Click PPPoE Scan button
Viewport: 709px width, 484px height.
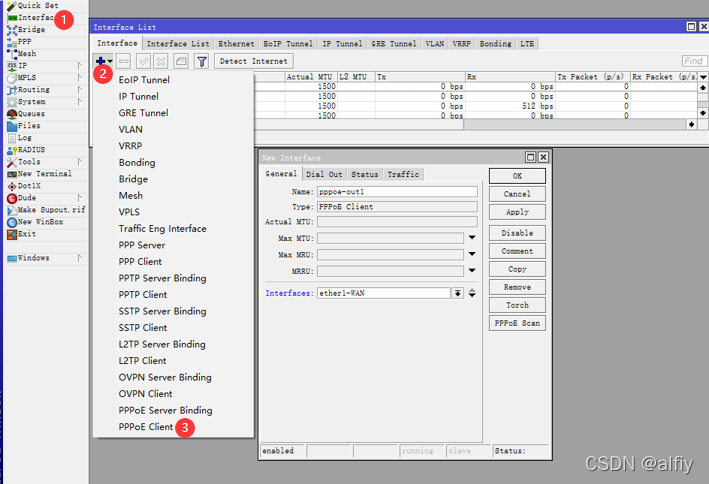(517, 323)
